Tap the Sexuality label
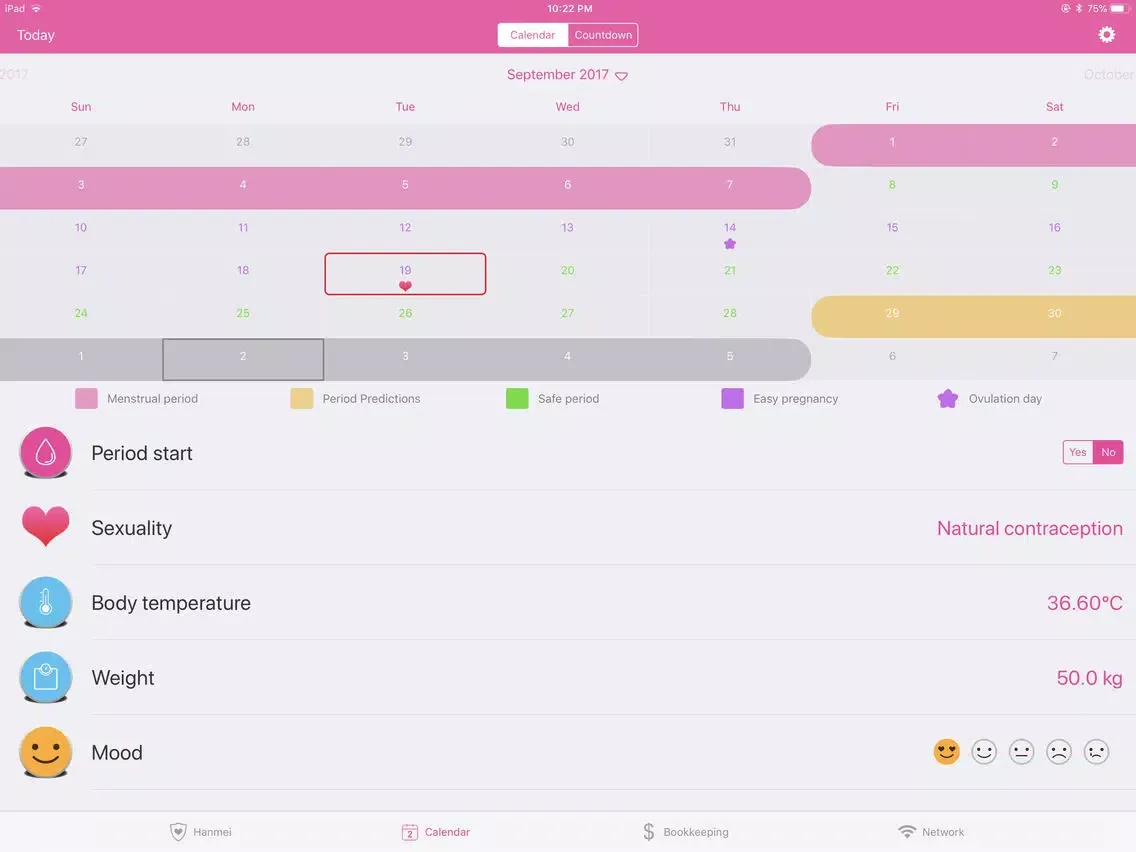Viewport: 1136px width, 852px height. tap(132, 528)
